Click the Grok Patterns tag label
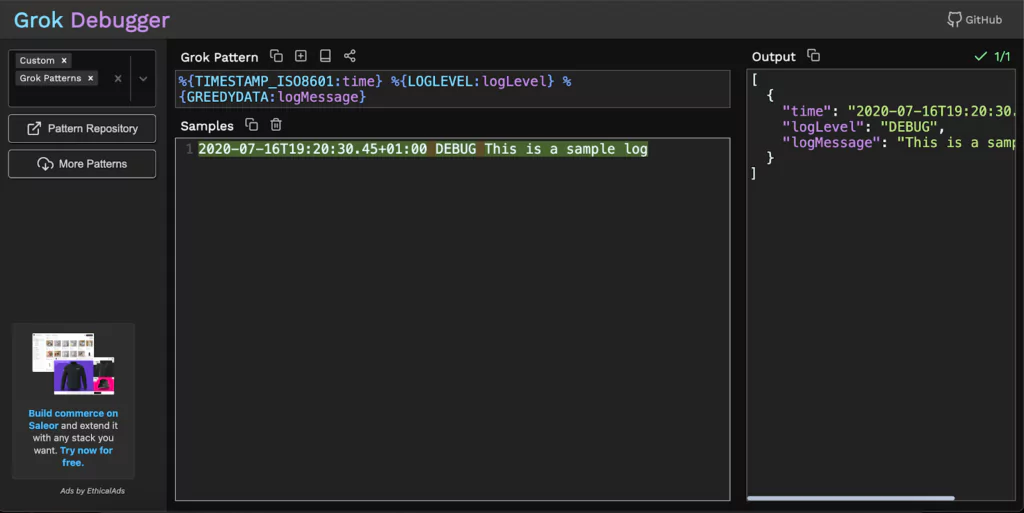 coord(50,78)
